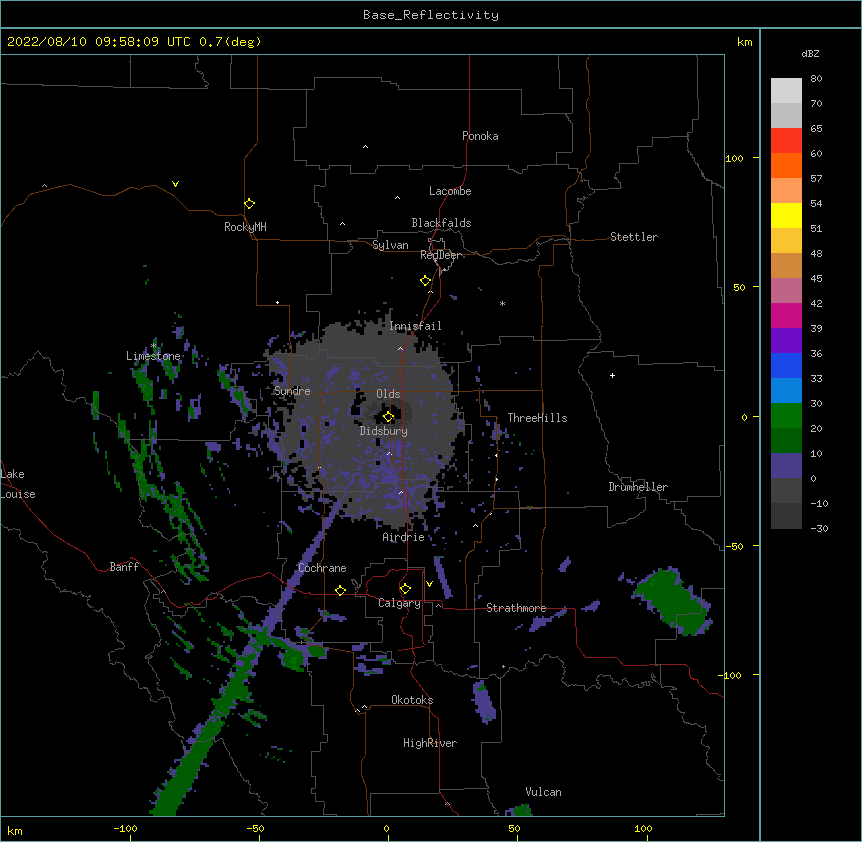Click the Airdrie city label
The height and width of the screenshot is (842, 862).
click(404, 537)
